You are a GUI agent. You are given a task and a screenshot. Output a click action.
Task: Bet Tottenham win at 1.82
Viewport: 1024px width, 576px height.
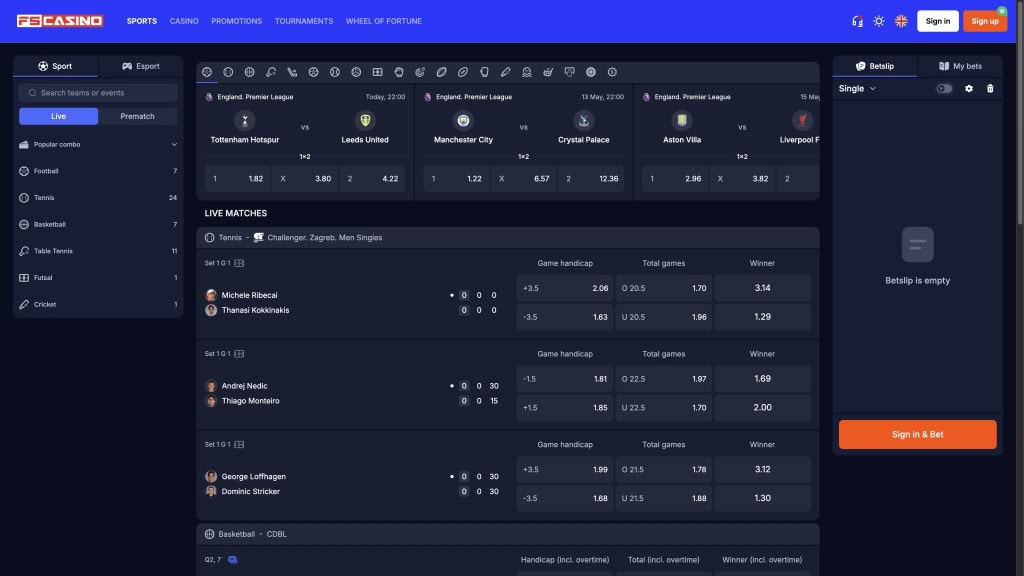[x=238, y=178]
